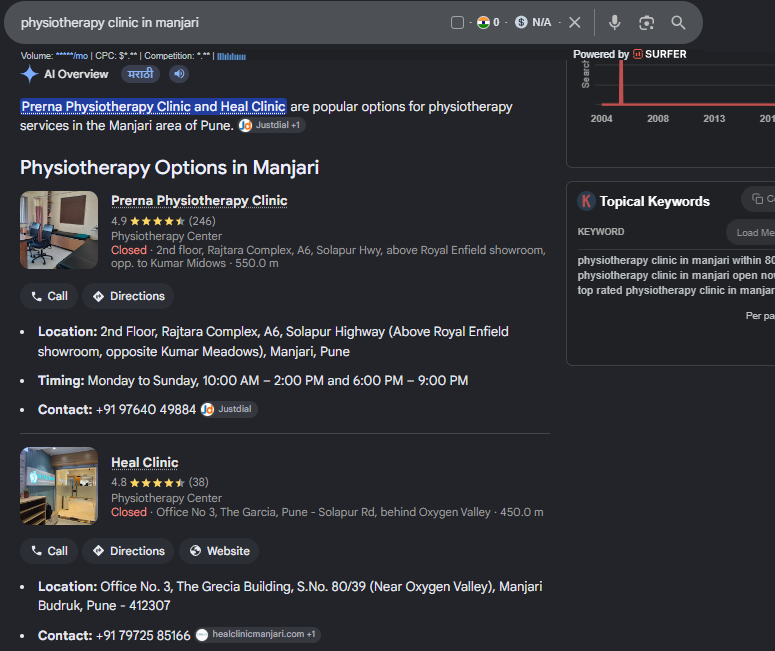Click the keyword trend bars icon
Viewport: 775px width, 651px height.
coord(231,56)
